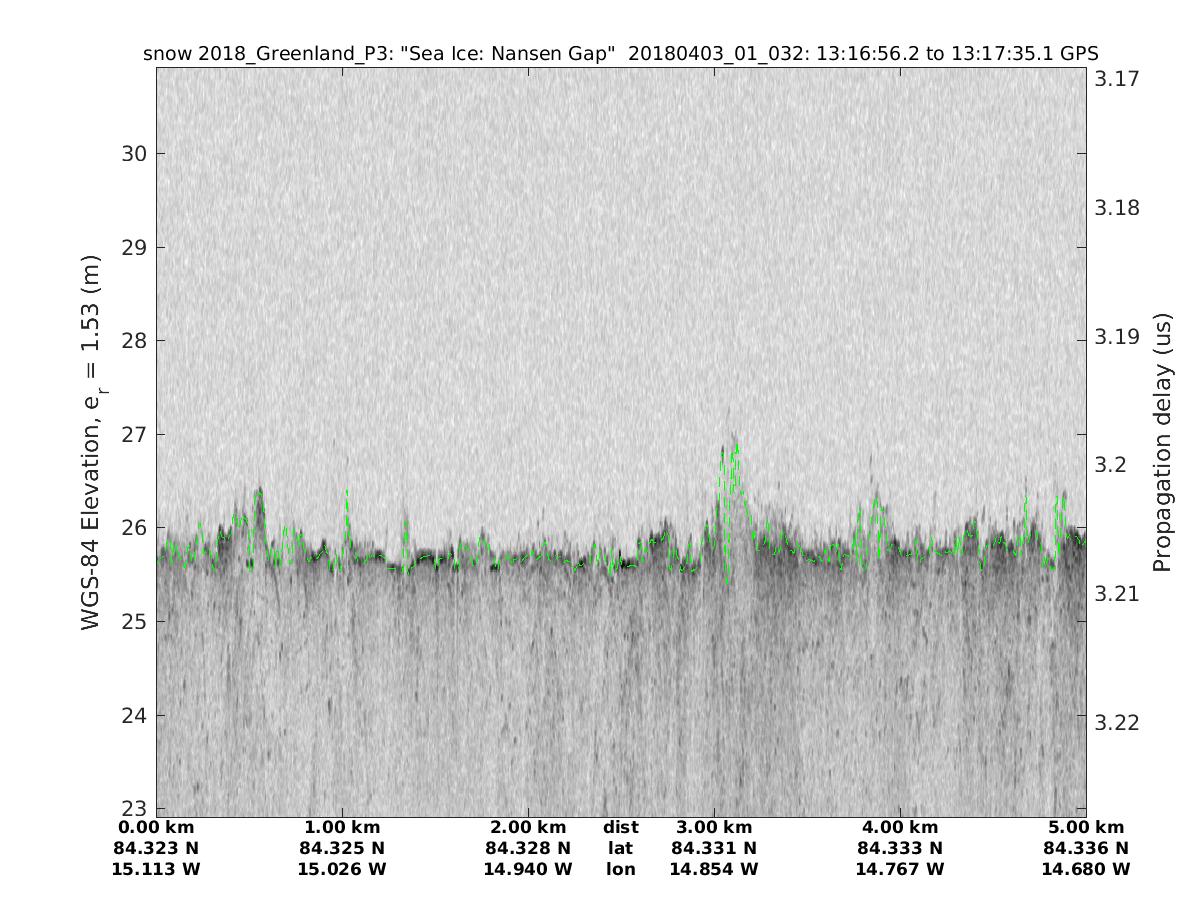Click the '84.336 N' latitude label
The image size is (1200, 900).
1086,849
